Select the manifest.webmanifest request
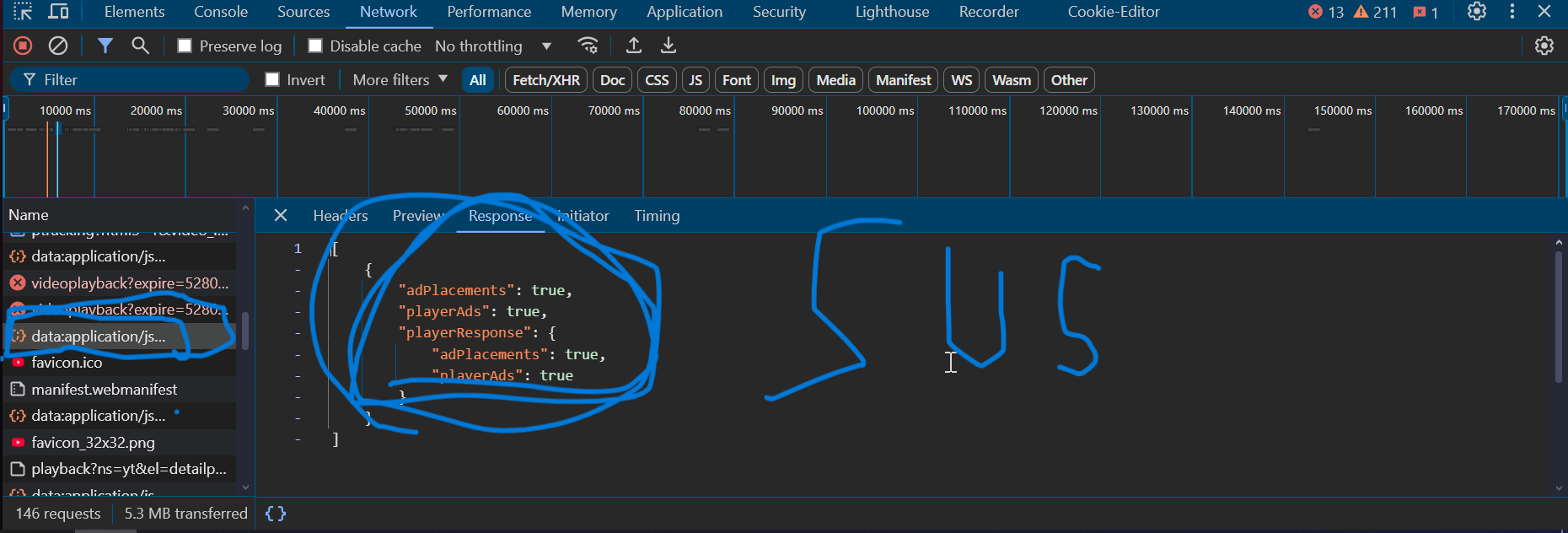 [120, 390]
